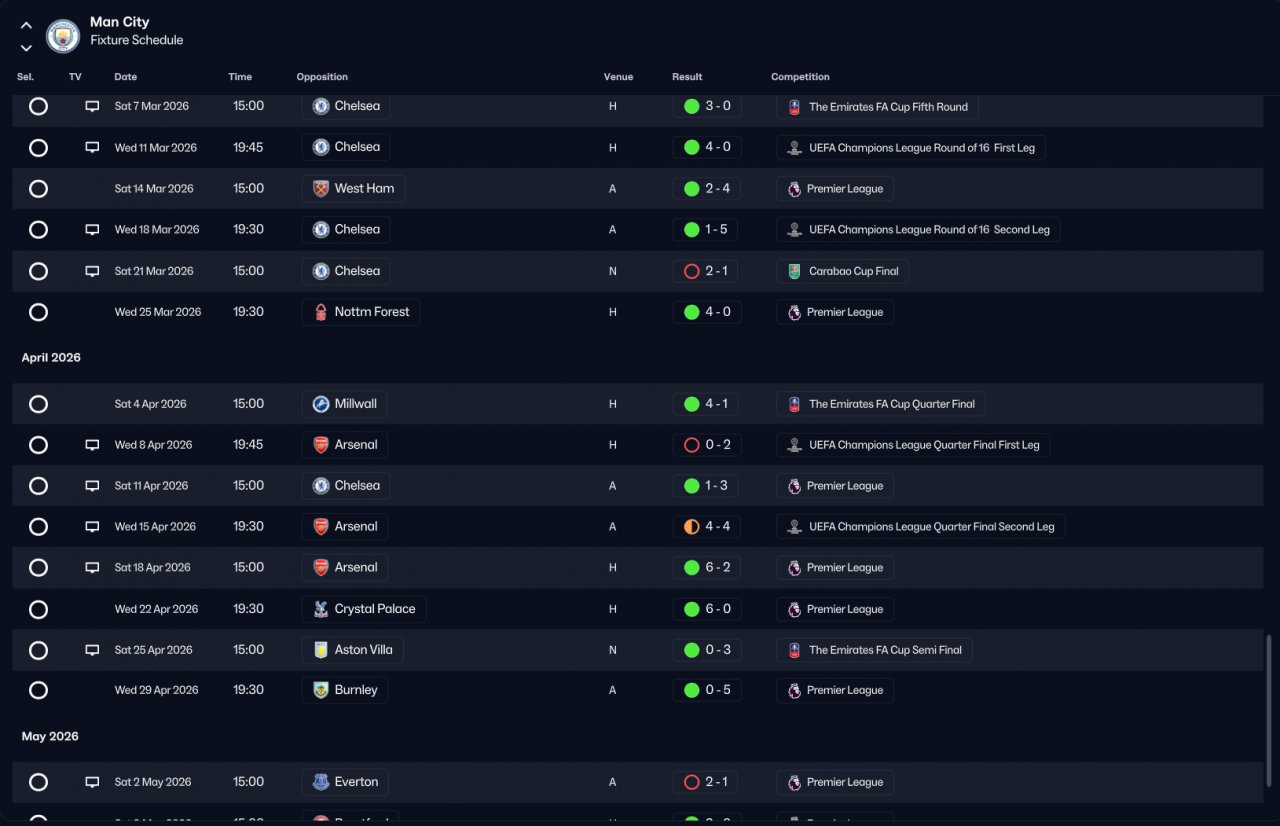The height and width of the screenshot is (826, 1280).
Task: Click the Man City club badge
Action: click(63, 37)
